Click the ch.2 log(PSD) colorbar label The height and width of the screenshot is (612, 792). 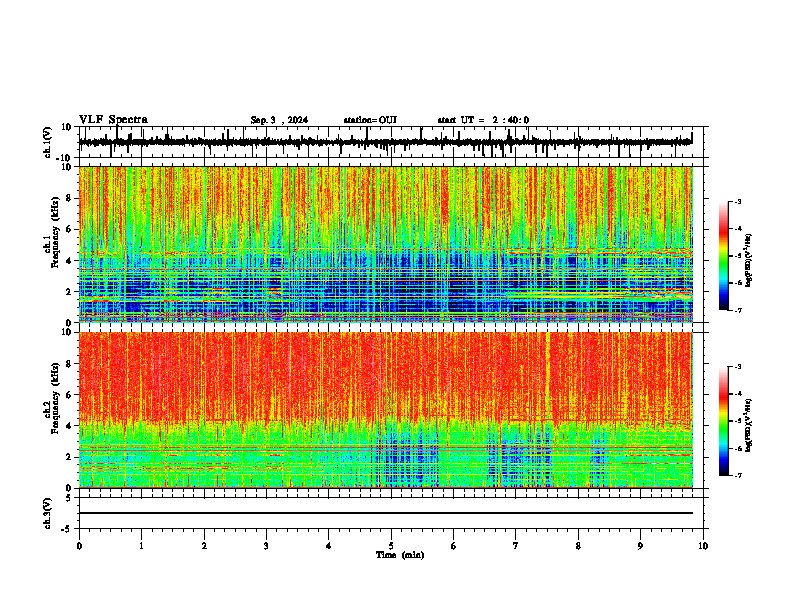749,425
